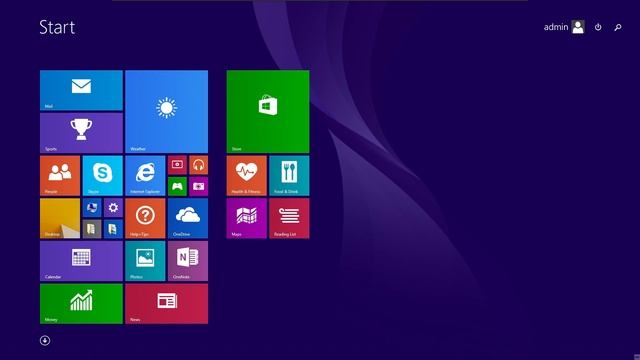The width and height of the screenshot is (640, 360).
Task: Open the Photos tile
Action: 145,261
